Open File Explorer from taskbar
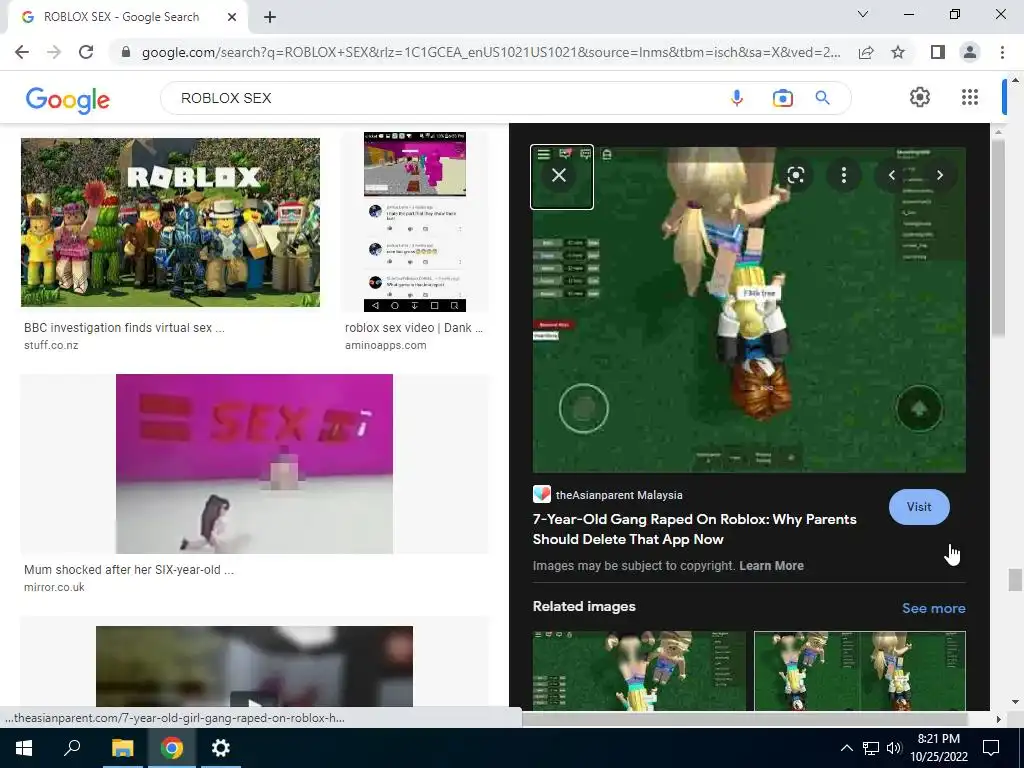 pos(122,748)
